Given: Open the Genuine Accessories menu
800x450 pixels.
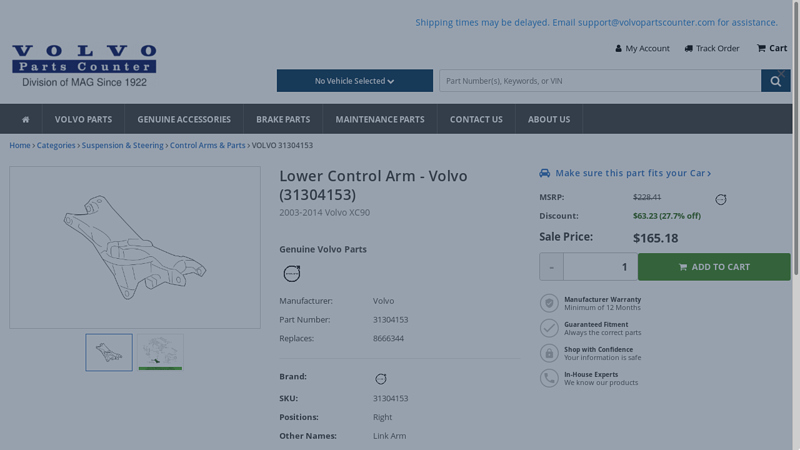Looking at the screenshot, I should [x=184, y=119].
